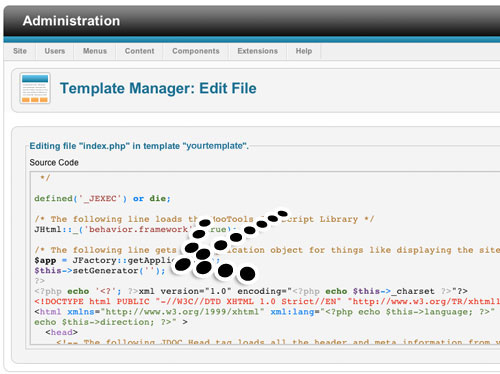Screen dimensions: 500x374
Task: Click the JHtml behavior.framework code line
Action: point(136,229)
